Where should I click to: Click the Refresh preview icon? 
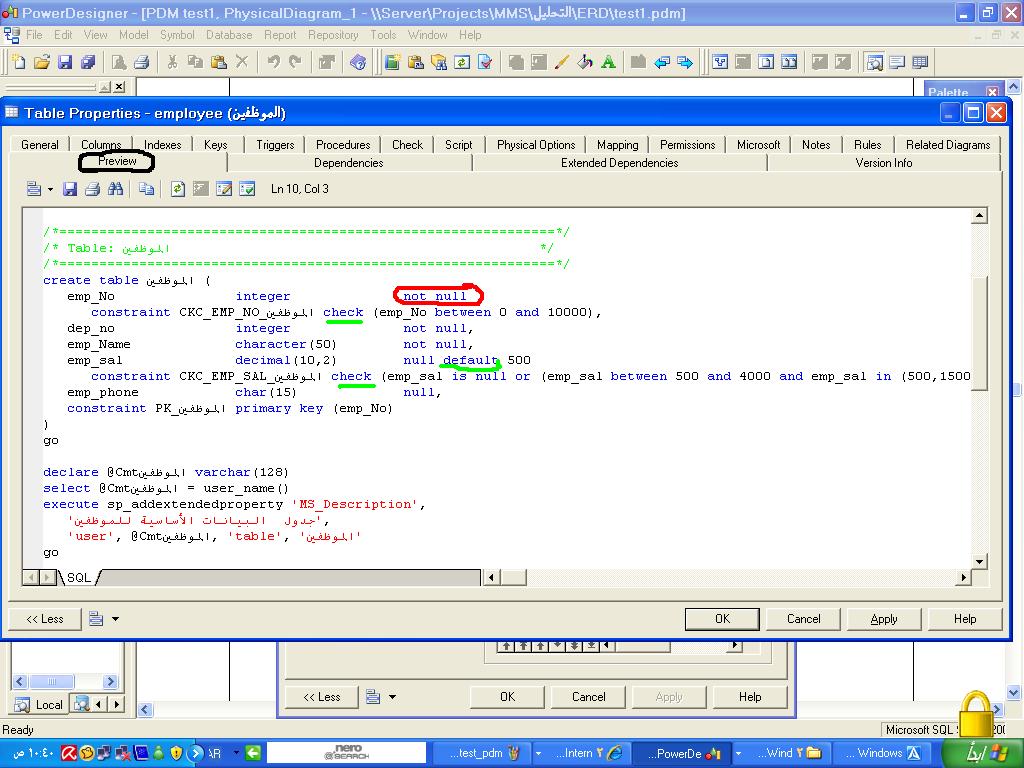178,189
